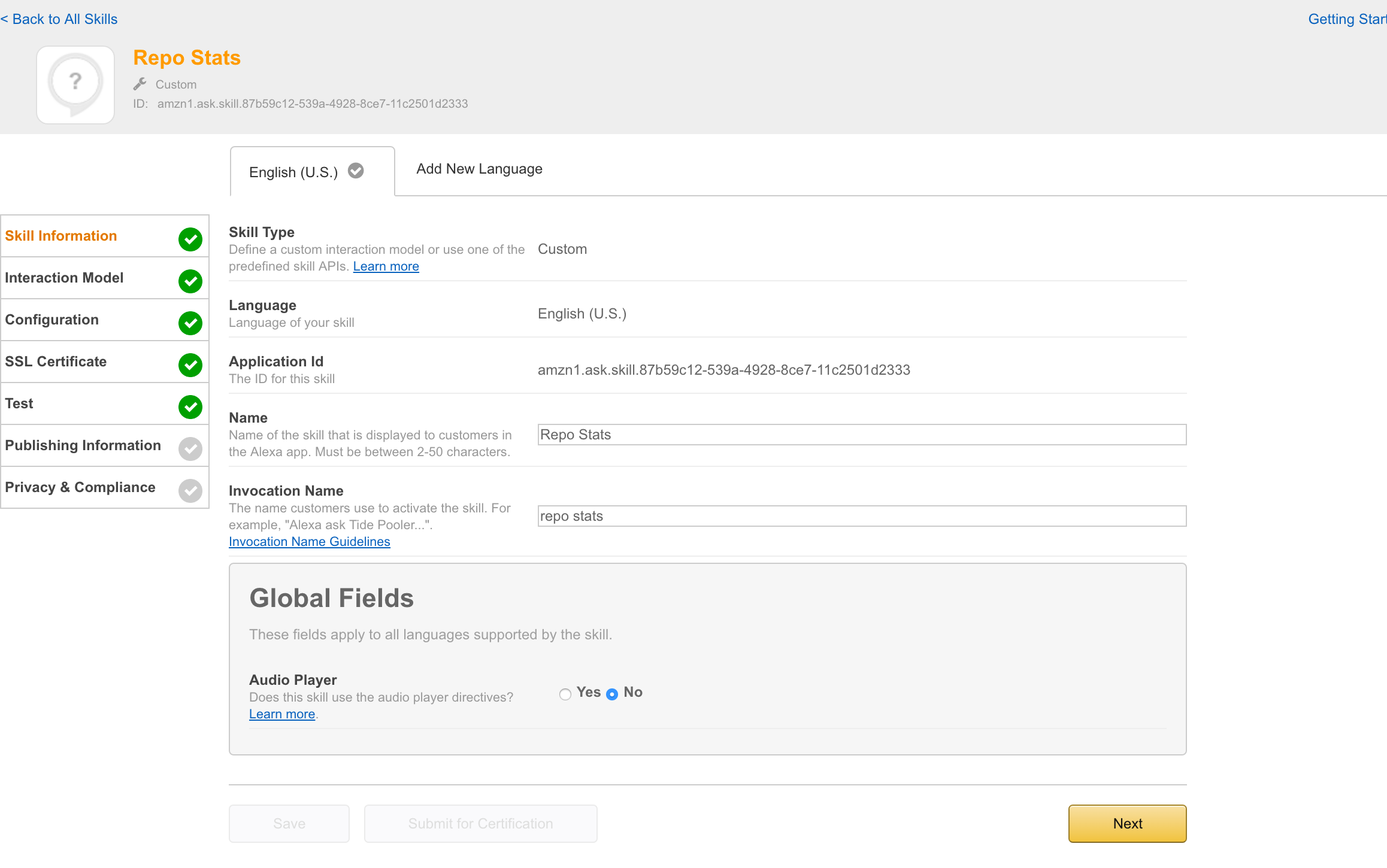Click the Name input field
The image size is (1387, 868).
(862, 435)
